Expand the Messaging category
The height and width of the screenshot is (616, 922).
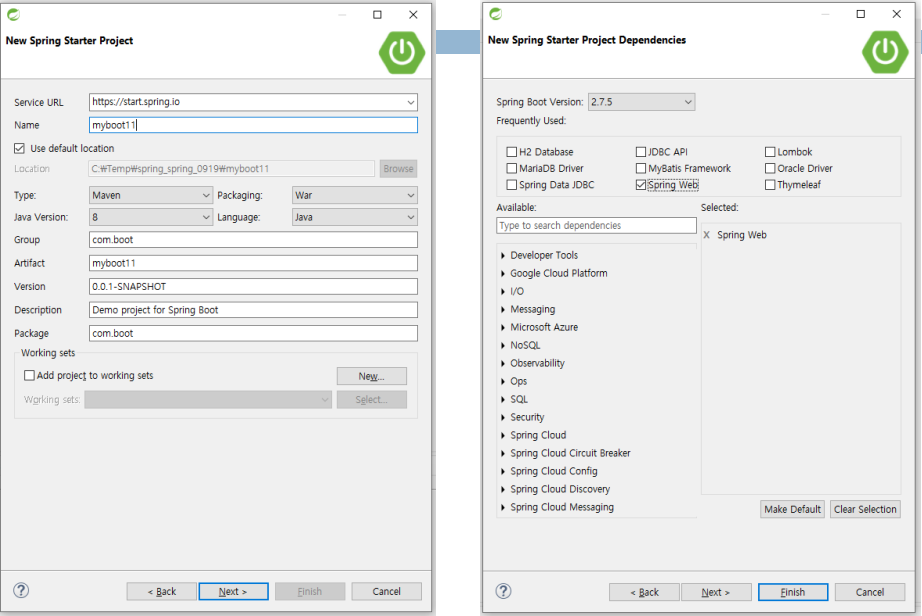(503, 309)
